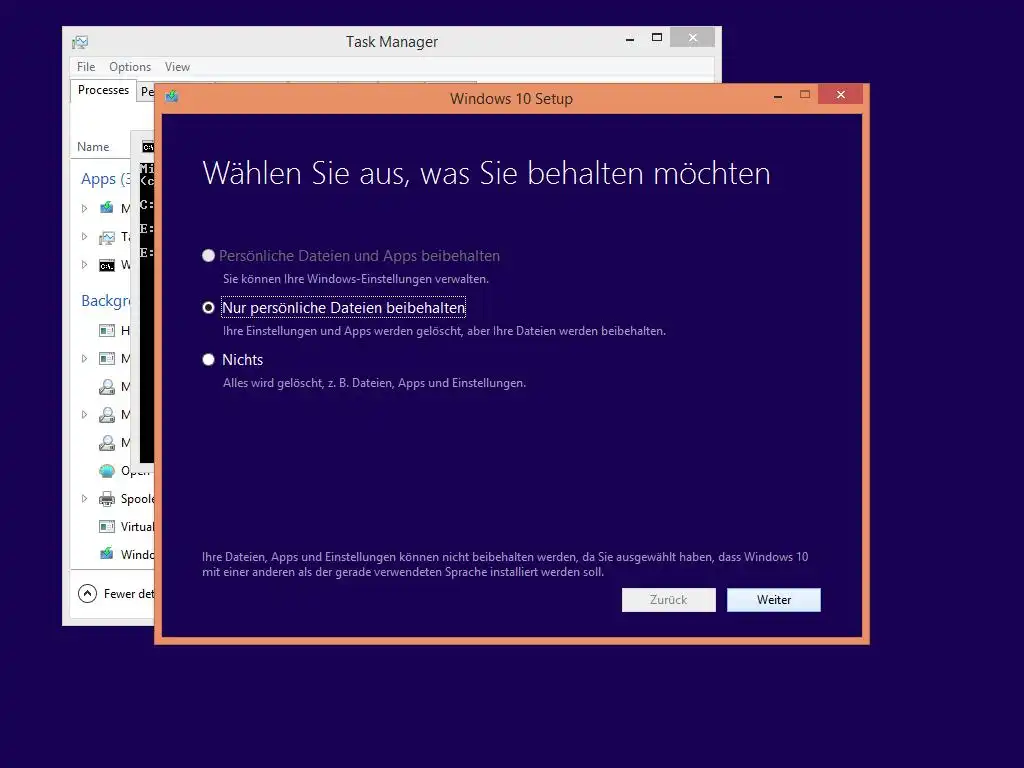Expand the M process with user icon
Viewport: 1024px width, 768px height.
pos(84,415)
